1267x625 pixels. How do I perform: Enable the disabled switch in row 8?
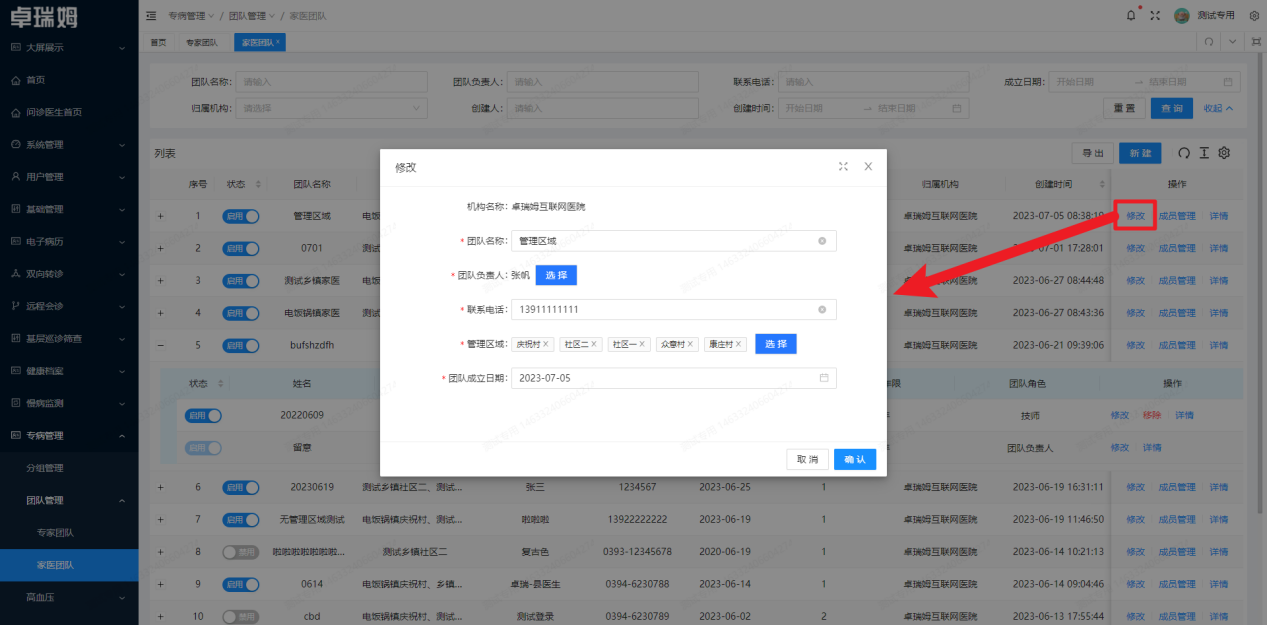point(241,552)
